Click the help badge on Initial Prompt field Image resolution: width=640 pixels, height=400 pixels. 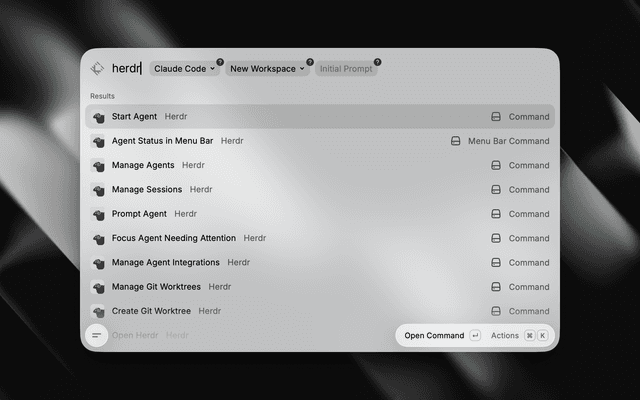tap(378, 62)
